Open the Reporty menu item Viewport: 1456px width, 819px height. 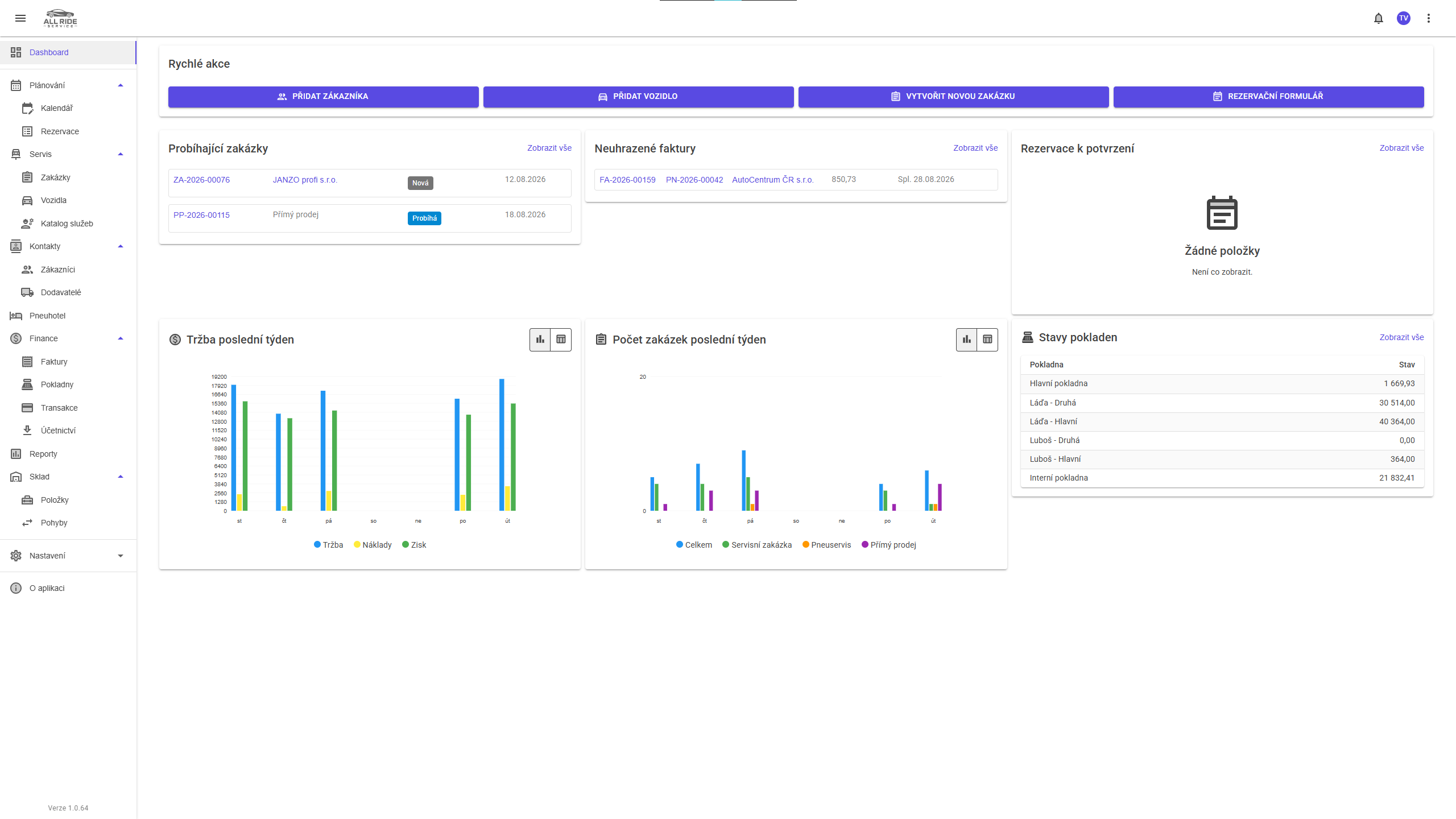[x=68, y=454]
